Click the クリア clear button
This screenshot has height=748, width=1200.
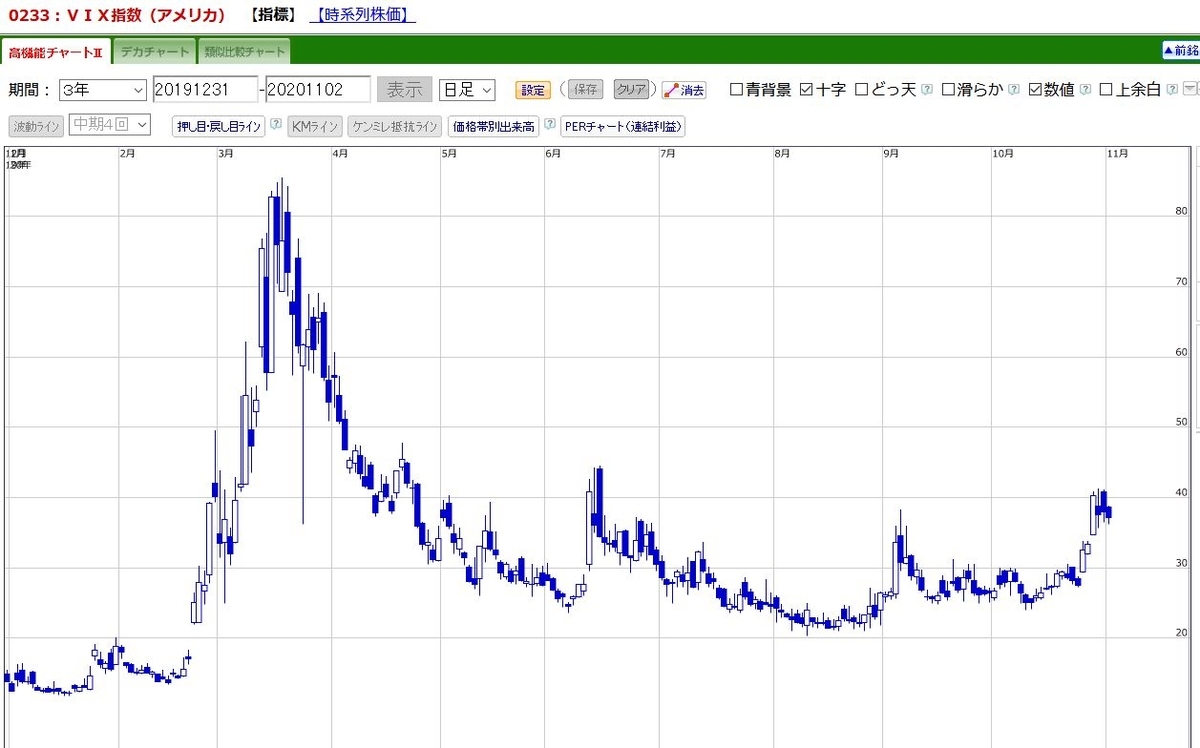click(x=631, y=90)
